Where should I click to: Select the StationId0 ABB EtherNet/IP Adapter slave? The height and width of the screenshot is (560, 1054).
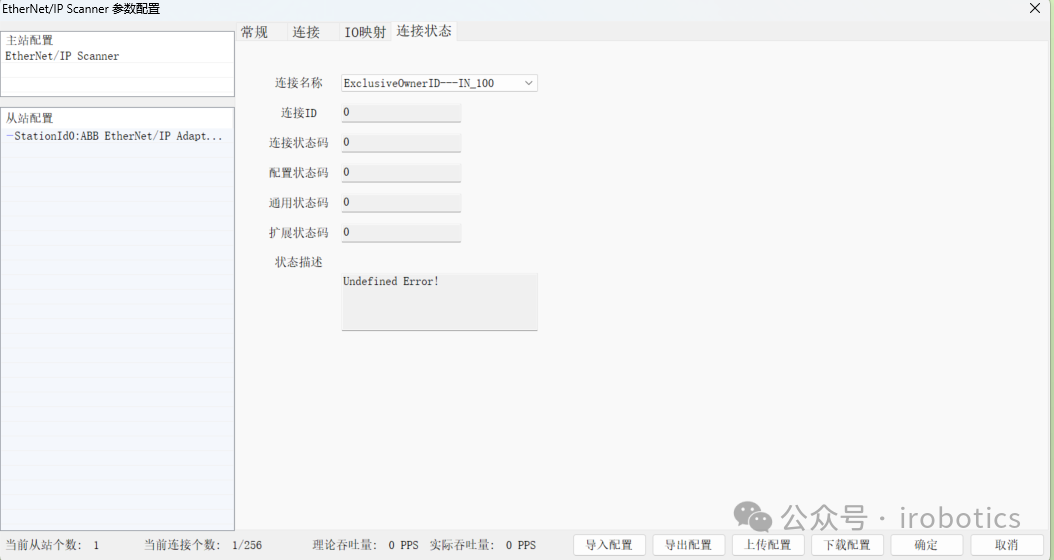pyautogui.click(x=115, y=136)
